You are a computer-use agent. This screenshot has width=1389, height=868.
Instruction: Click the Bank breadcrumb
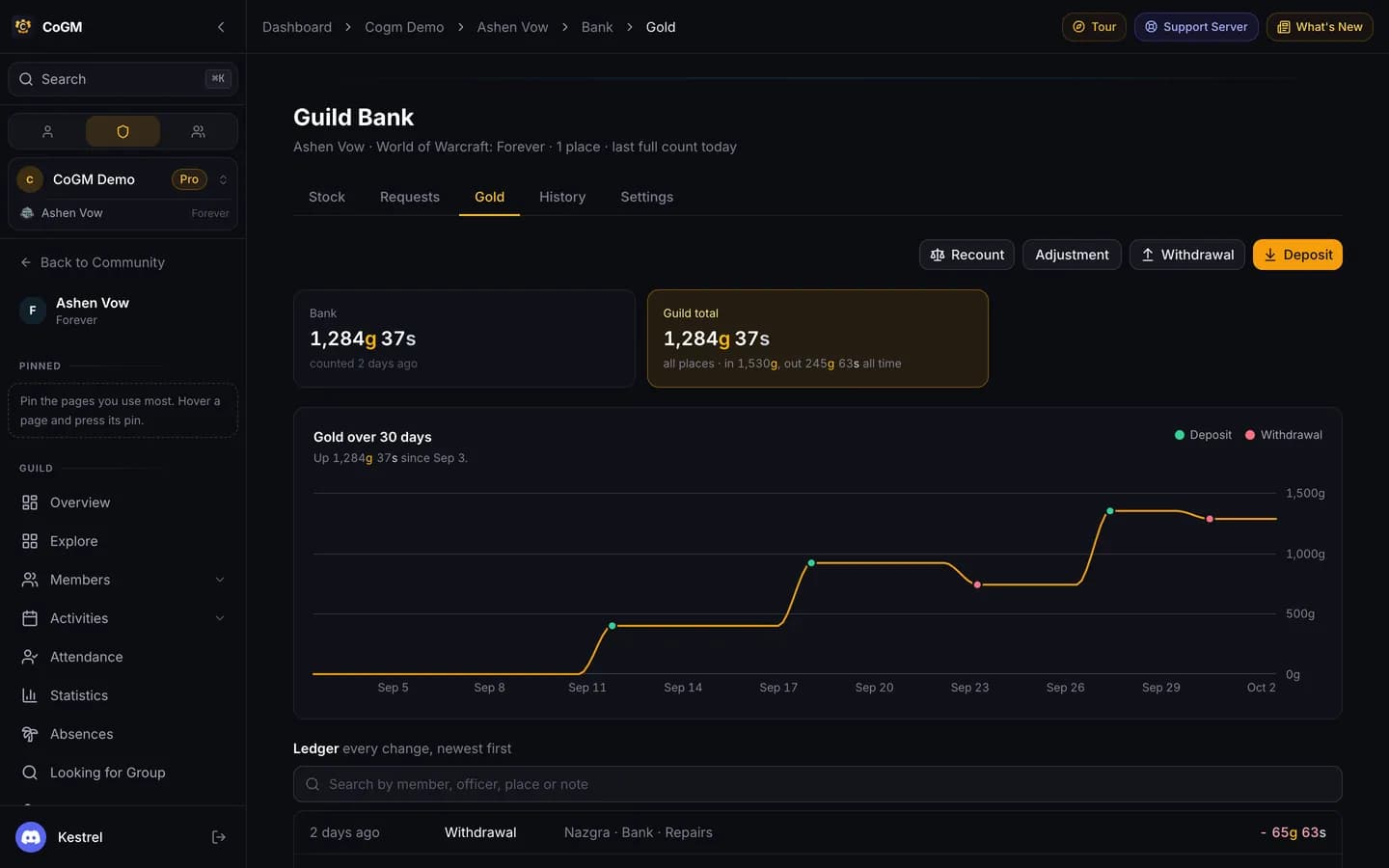[x=597, y=27]
